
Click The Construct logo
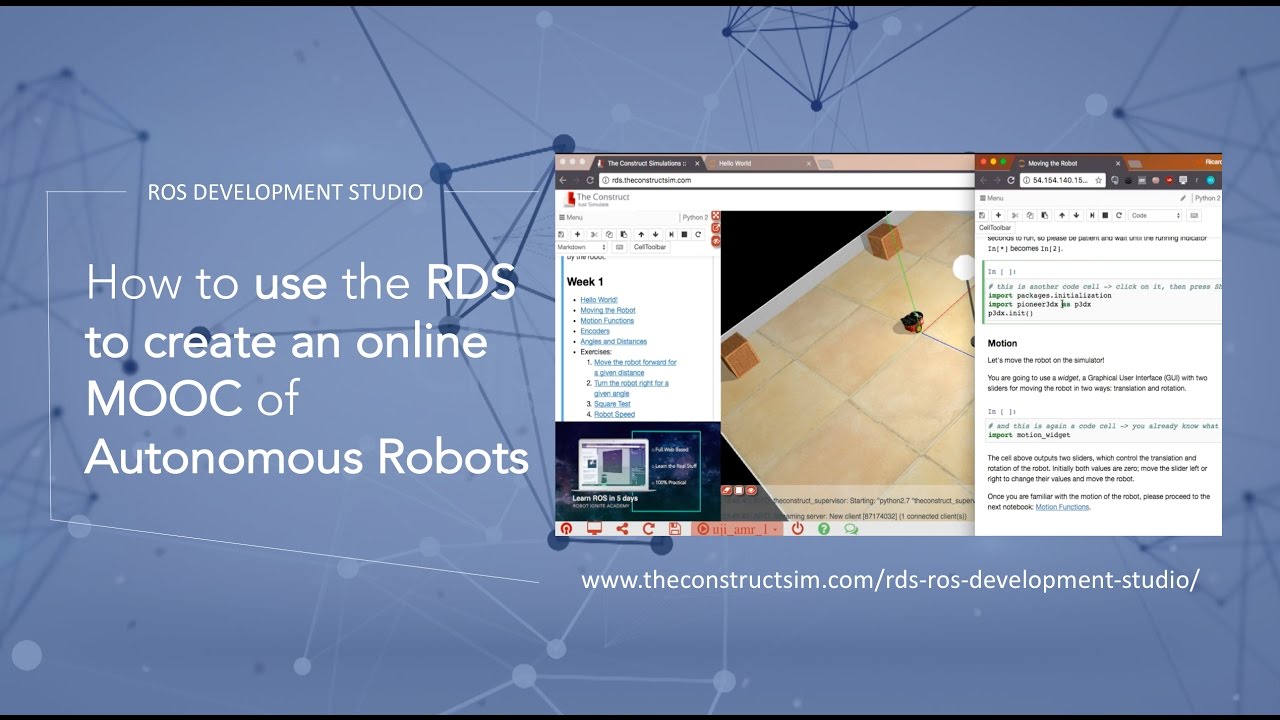[596, 199]
